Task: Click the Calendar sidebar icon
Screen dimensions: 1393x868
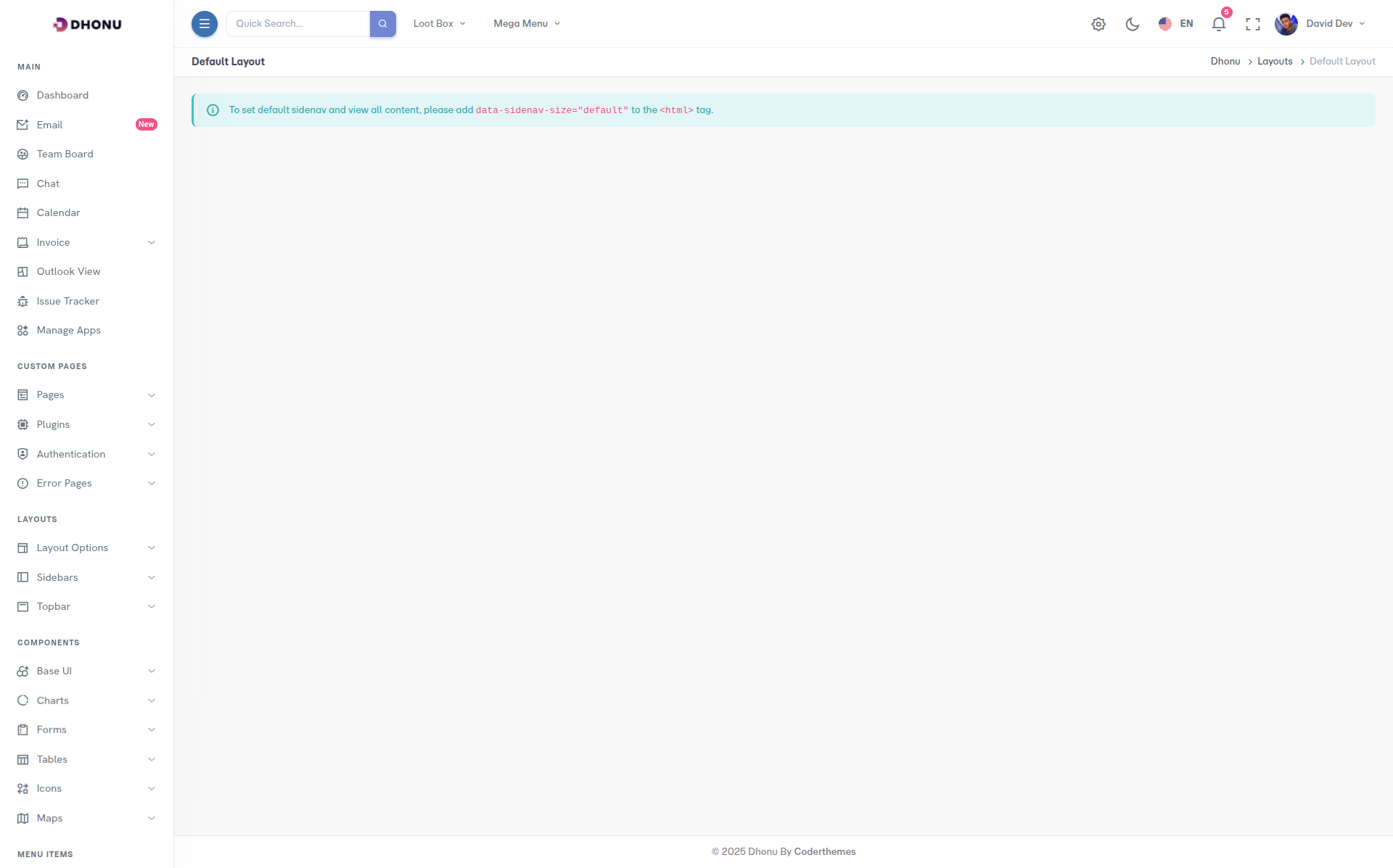Action: (x=22, y=212)
